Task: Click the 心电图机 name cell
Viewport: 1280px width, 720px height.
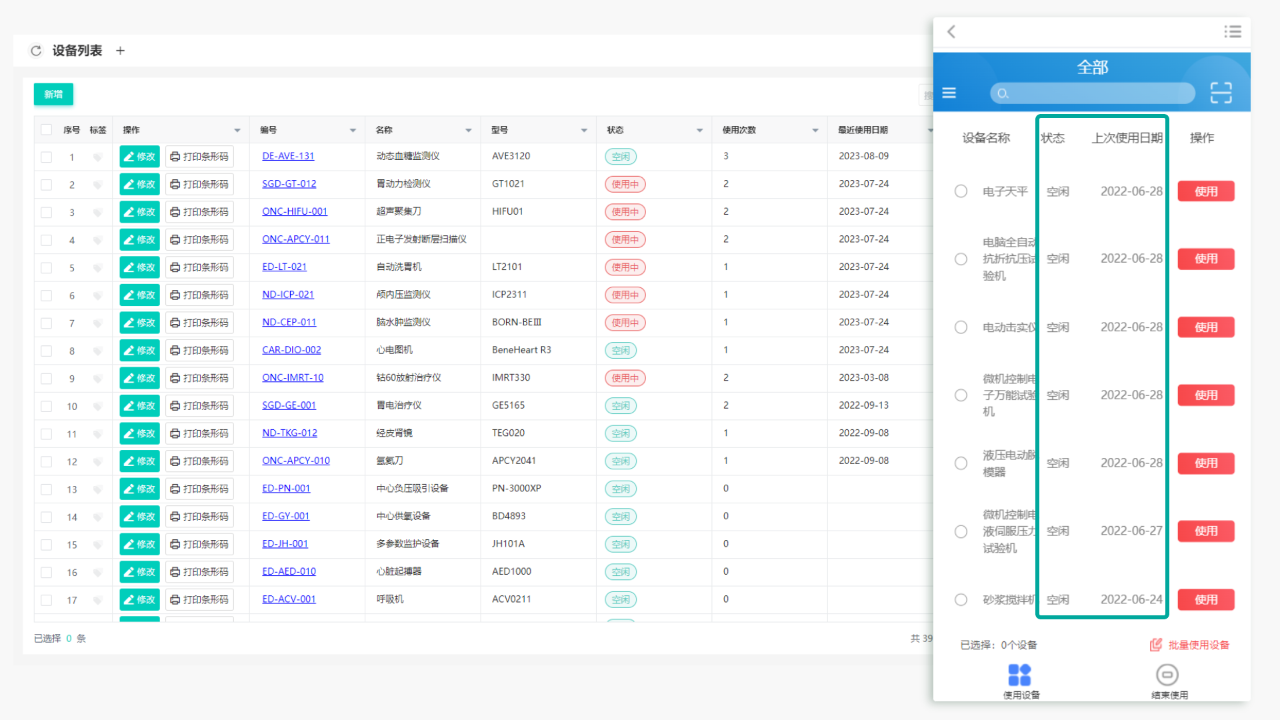Action: point(394,350)
